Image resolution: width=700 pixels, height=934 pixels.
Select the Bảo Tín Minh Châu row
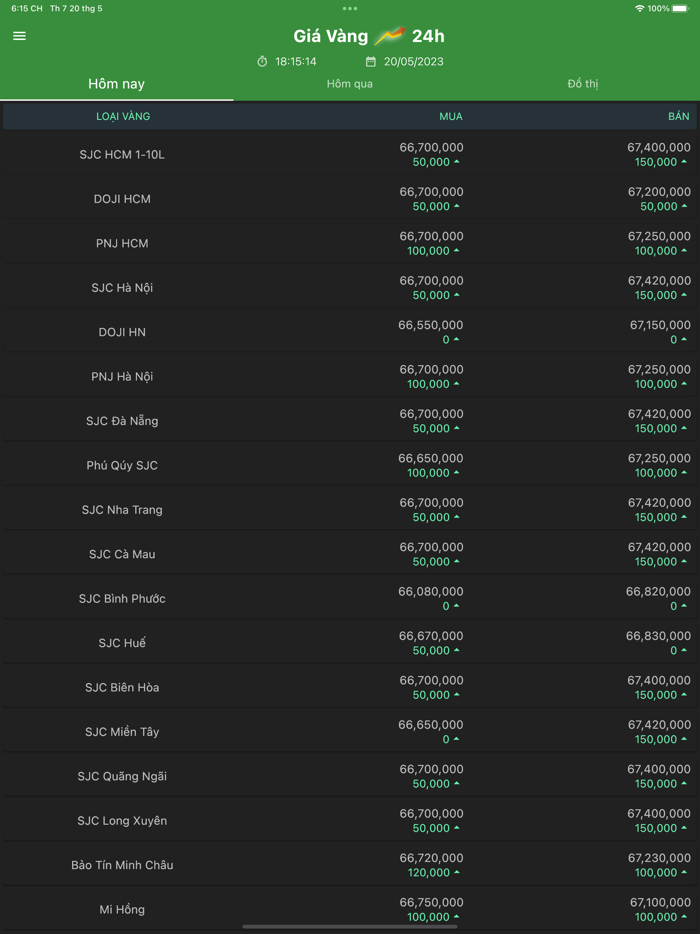(x=350, y=864)
